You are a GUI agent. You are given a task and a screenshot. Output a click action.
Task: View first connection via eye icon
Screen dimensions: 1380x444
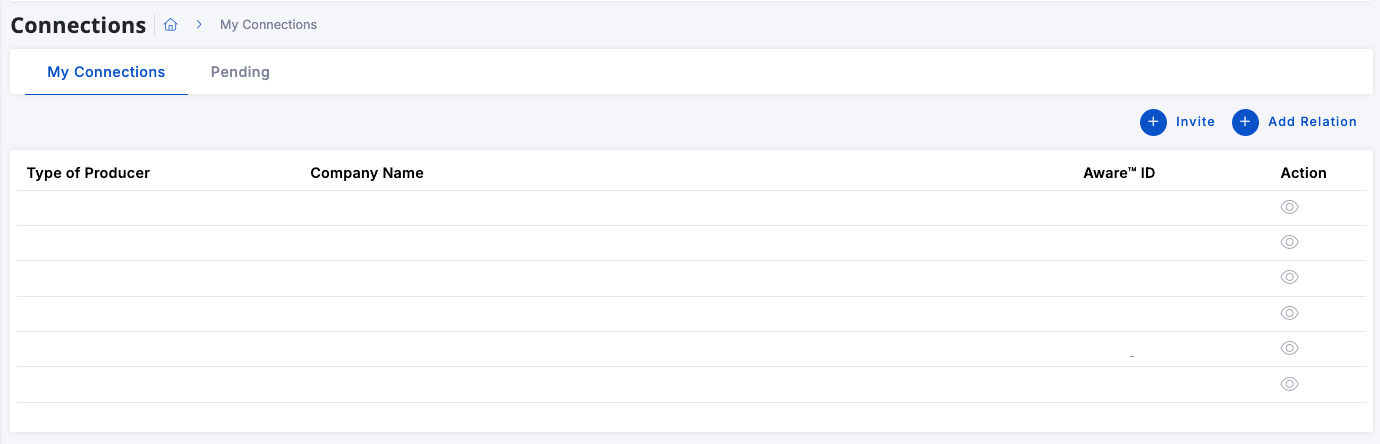tap(1289, 207)
